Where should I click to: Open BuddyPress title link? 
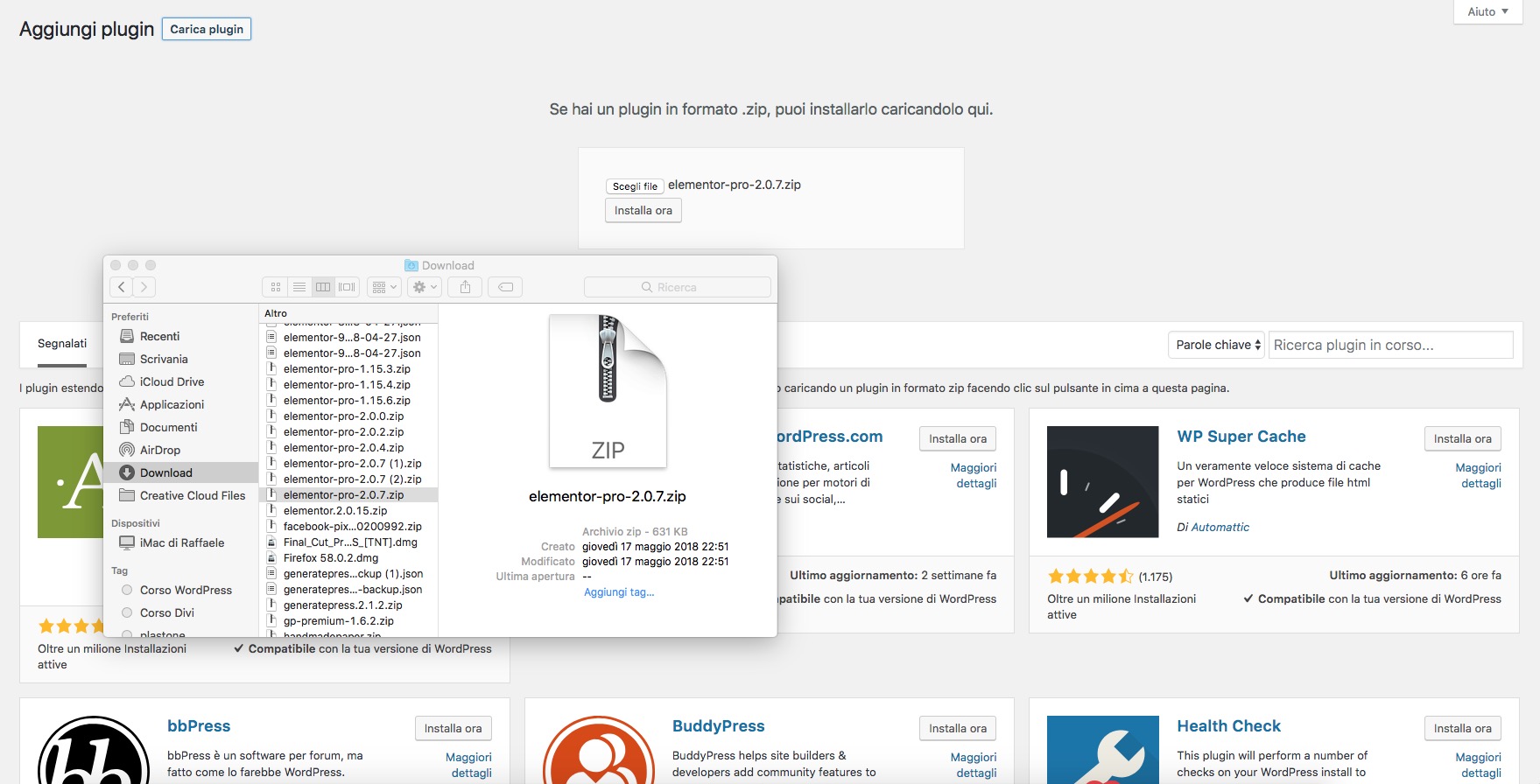tap(719, 726)
